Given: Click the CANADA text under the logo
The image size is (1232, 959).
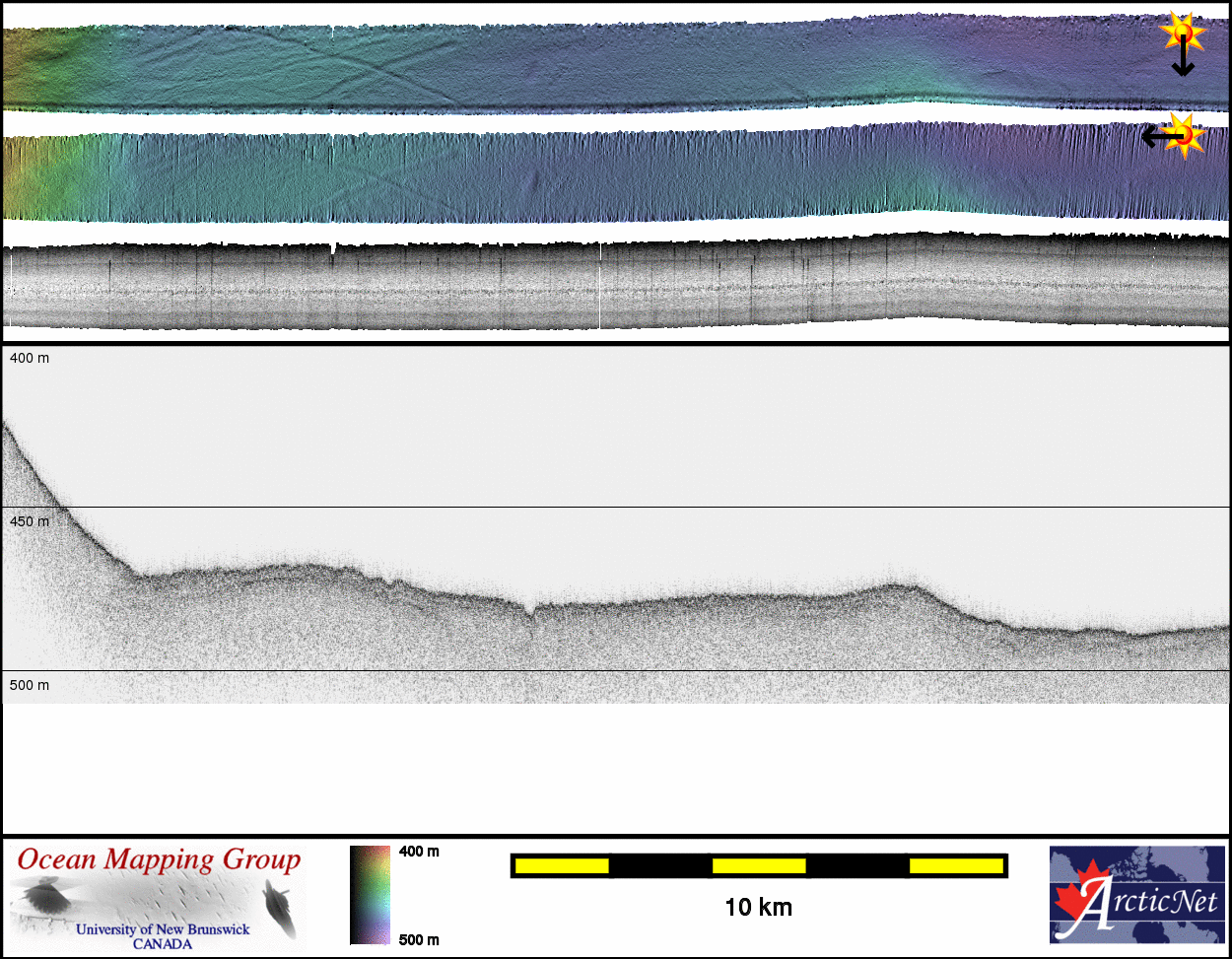Looking at the screenshot, I should 163,944.
